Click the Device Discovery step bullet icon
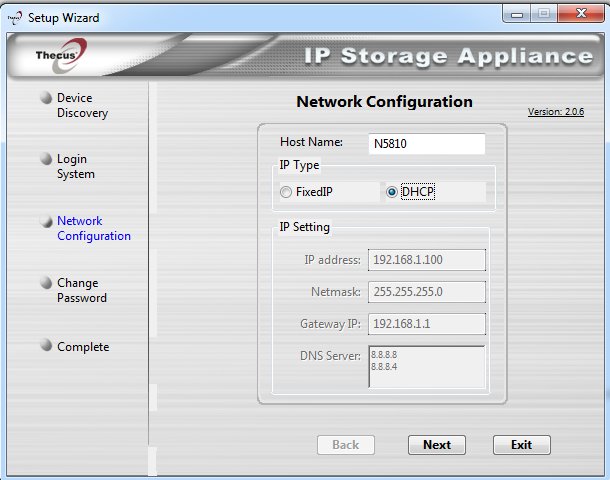This screenshot has width=610, height=480. click(x=45, y=98)
